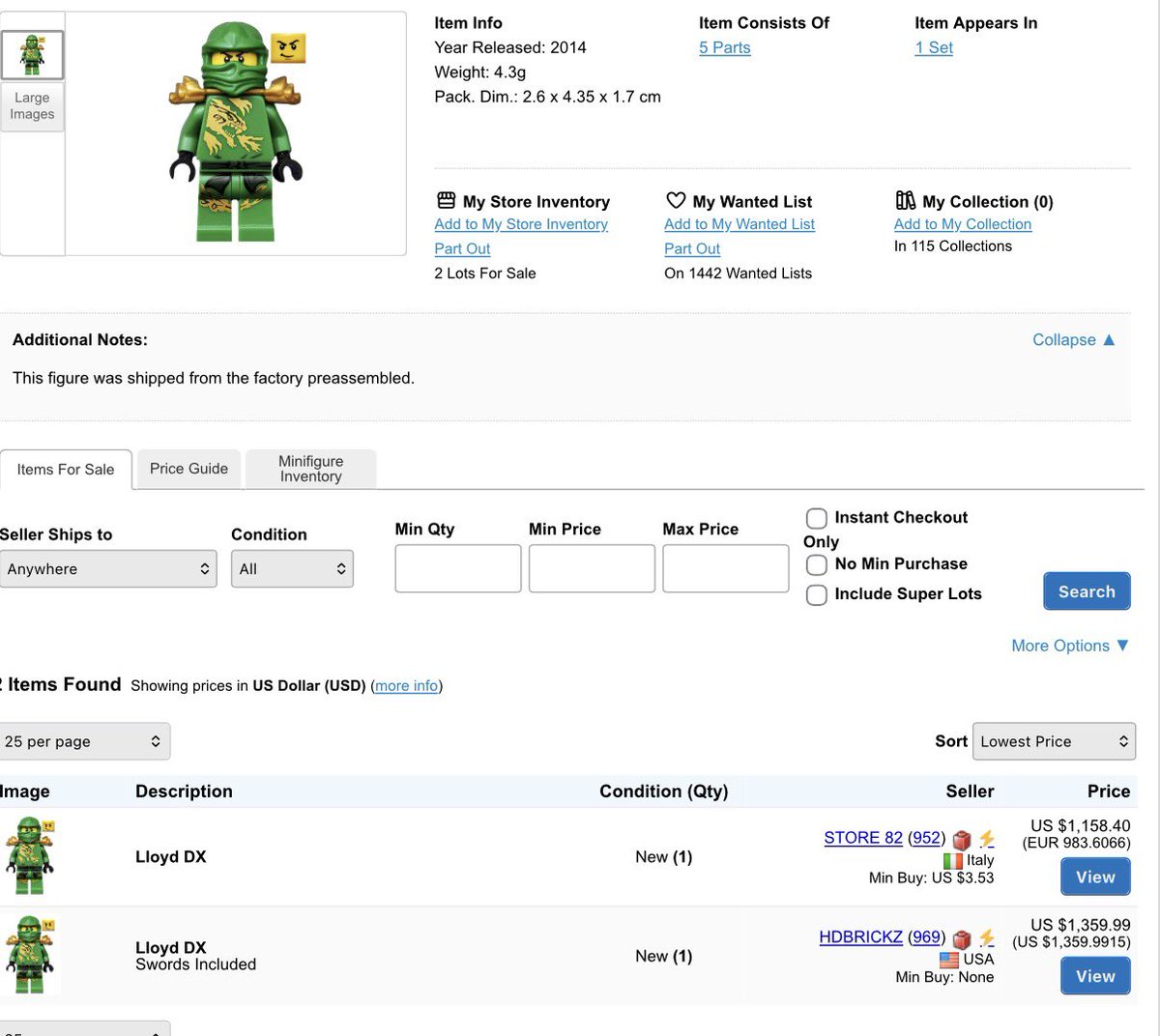
Task: Switch to the Items For Sale tab
Action: click(66, 470)
